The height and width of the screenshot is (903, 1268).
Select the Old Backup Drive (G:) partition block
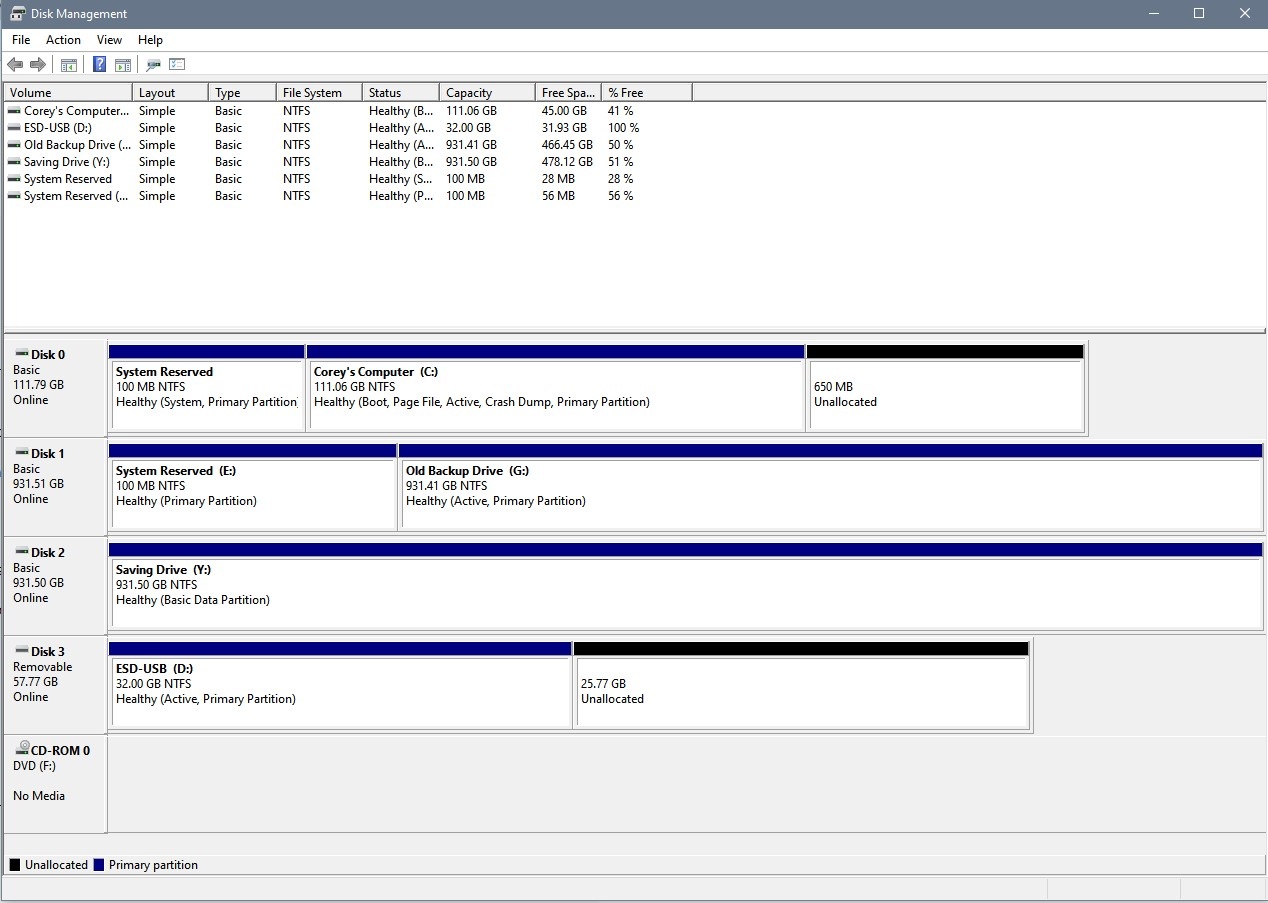click(x=830, y=488)
